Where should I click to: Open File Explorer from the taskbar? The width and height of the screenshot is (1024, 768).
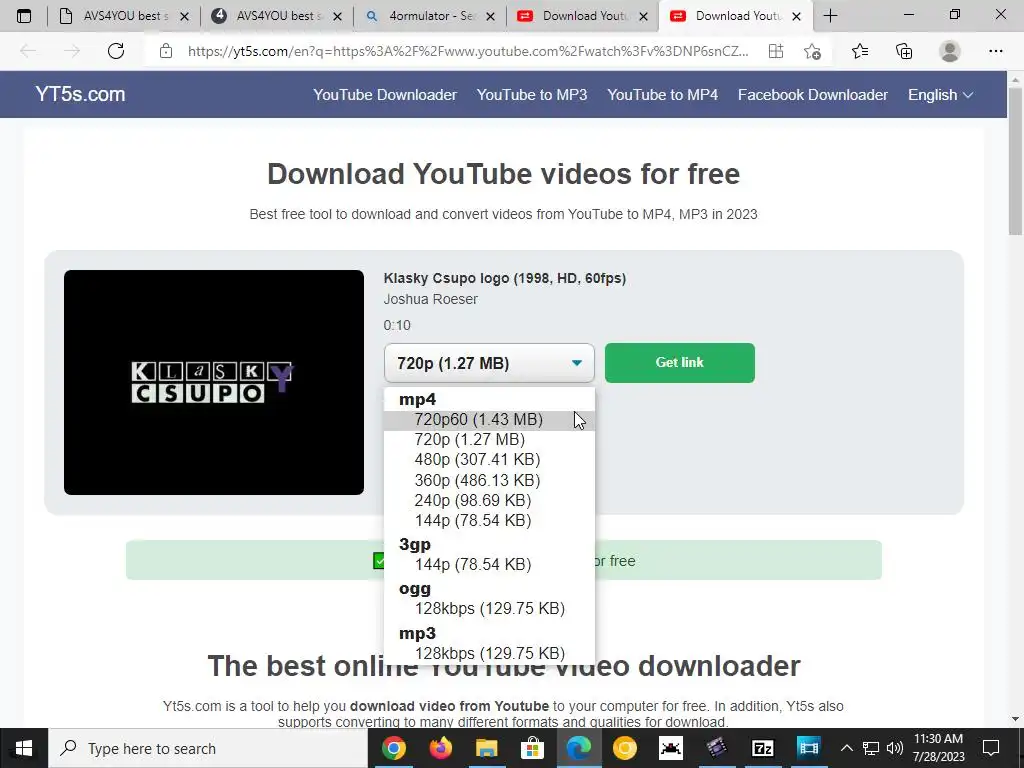(x=487, y=748)
